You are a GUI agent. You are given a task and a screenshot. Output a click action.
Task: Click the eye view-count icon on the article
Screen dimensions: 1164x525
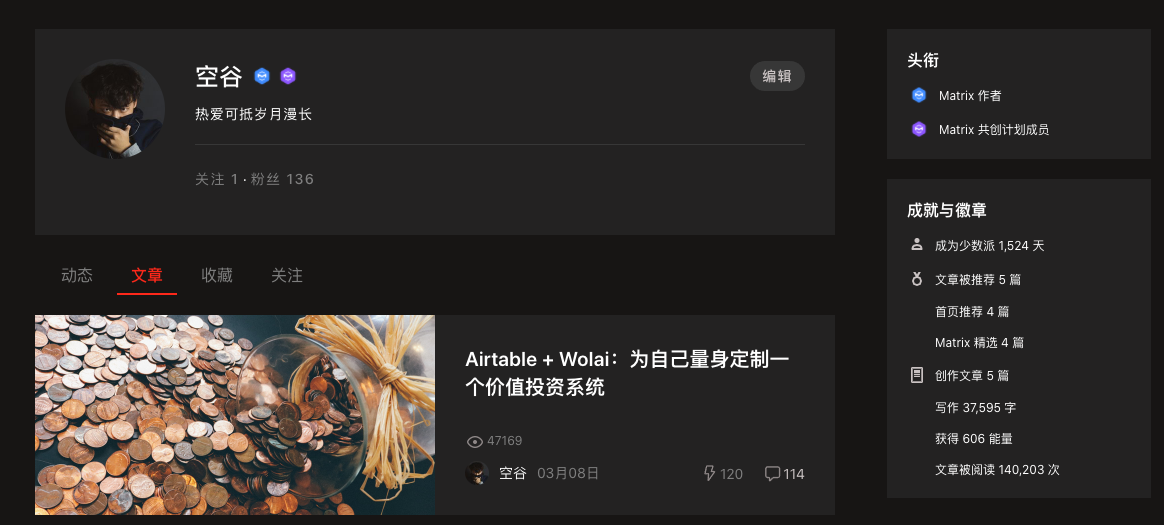[x=474, y=442]
